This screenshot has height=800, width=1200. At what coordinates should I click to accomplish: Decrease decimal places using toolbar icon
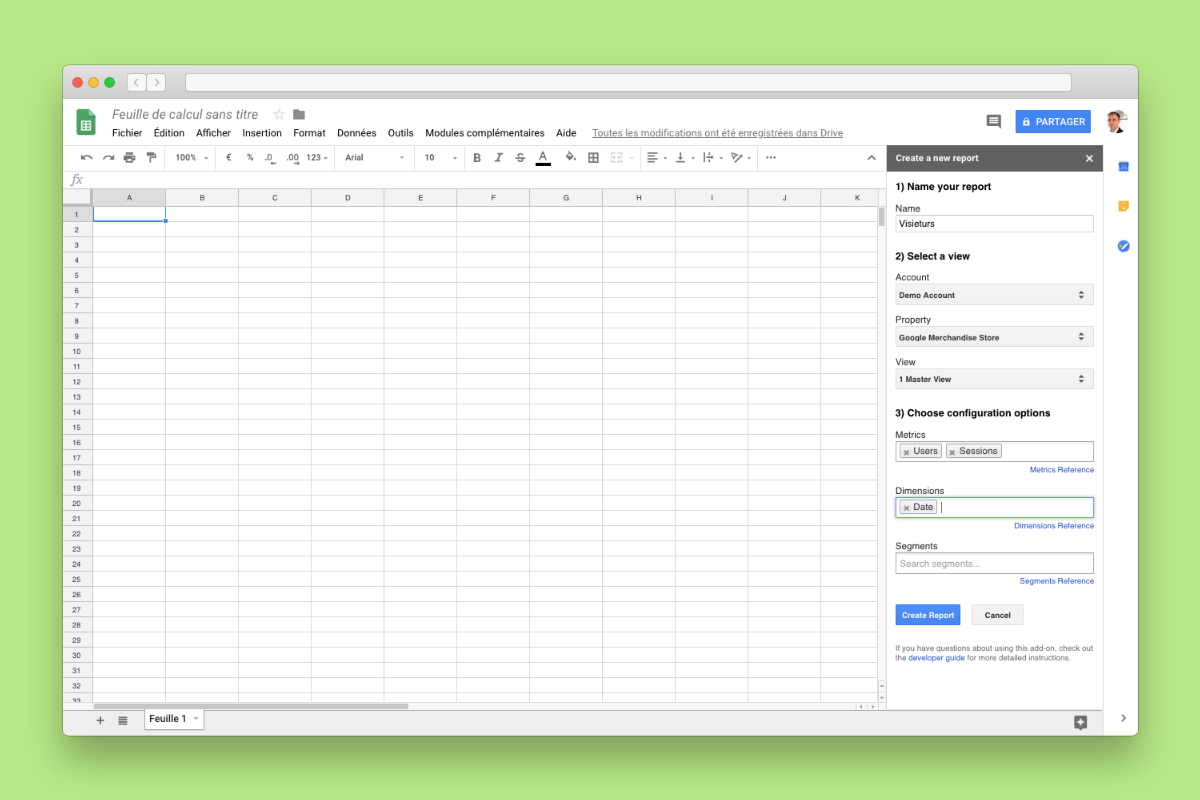[268, 157]
